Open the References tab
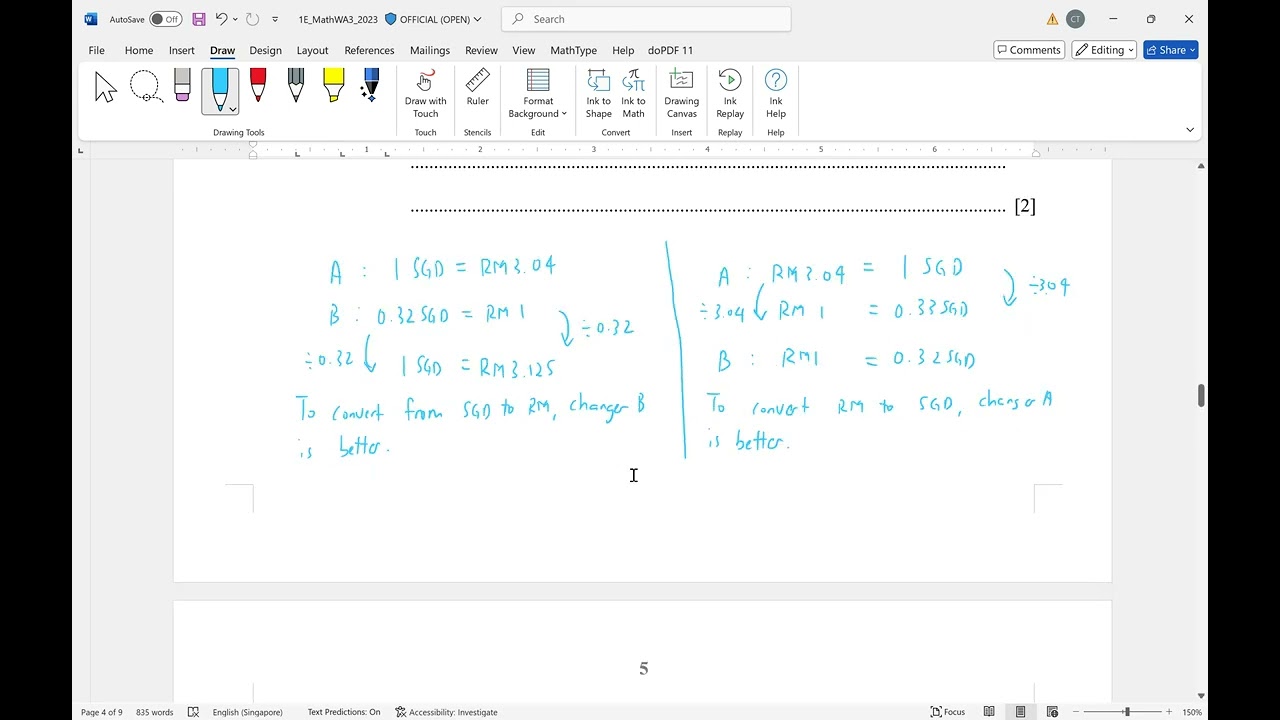 [x=369, y=50]
